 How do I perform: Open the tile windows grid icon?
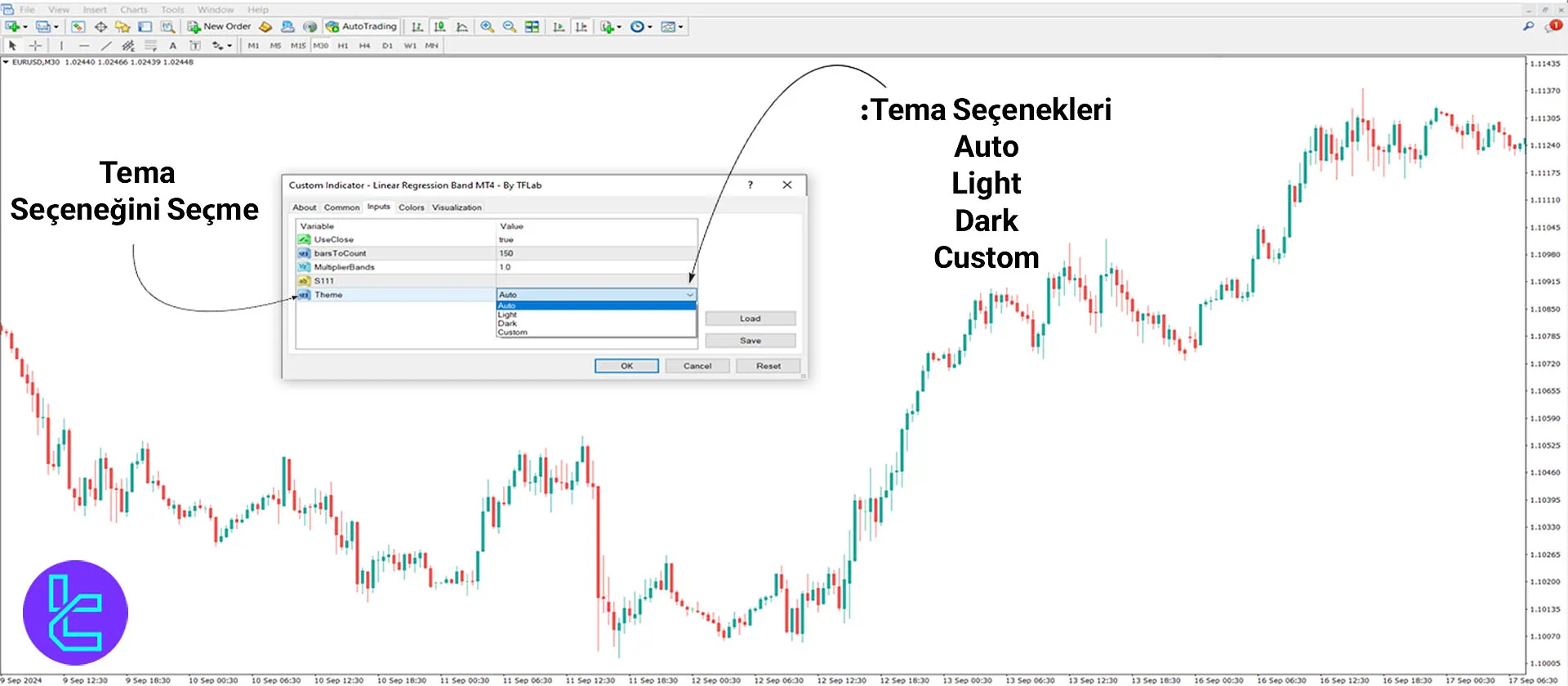(532, 27)
